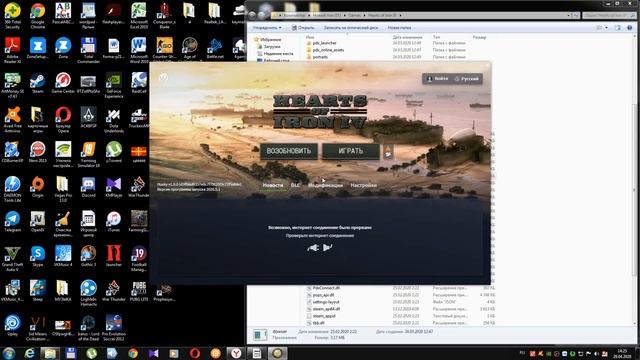Select the iTunes desktop icon
Image resolution: width=640 pixels, height=360 pixels.
click(x=113, y=222)
